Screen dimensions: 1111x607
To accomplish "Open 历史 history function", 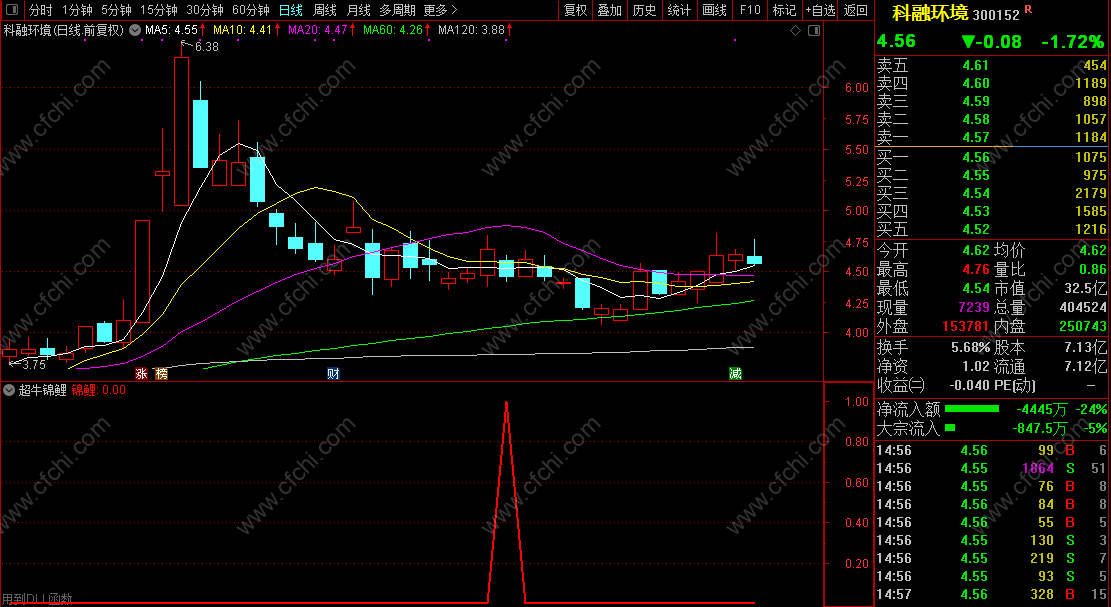I will click(644, 10).
